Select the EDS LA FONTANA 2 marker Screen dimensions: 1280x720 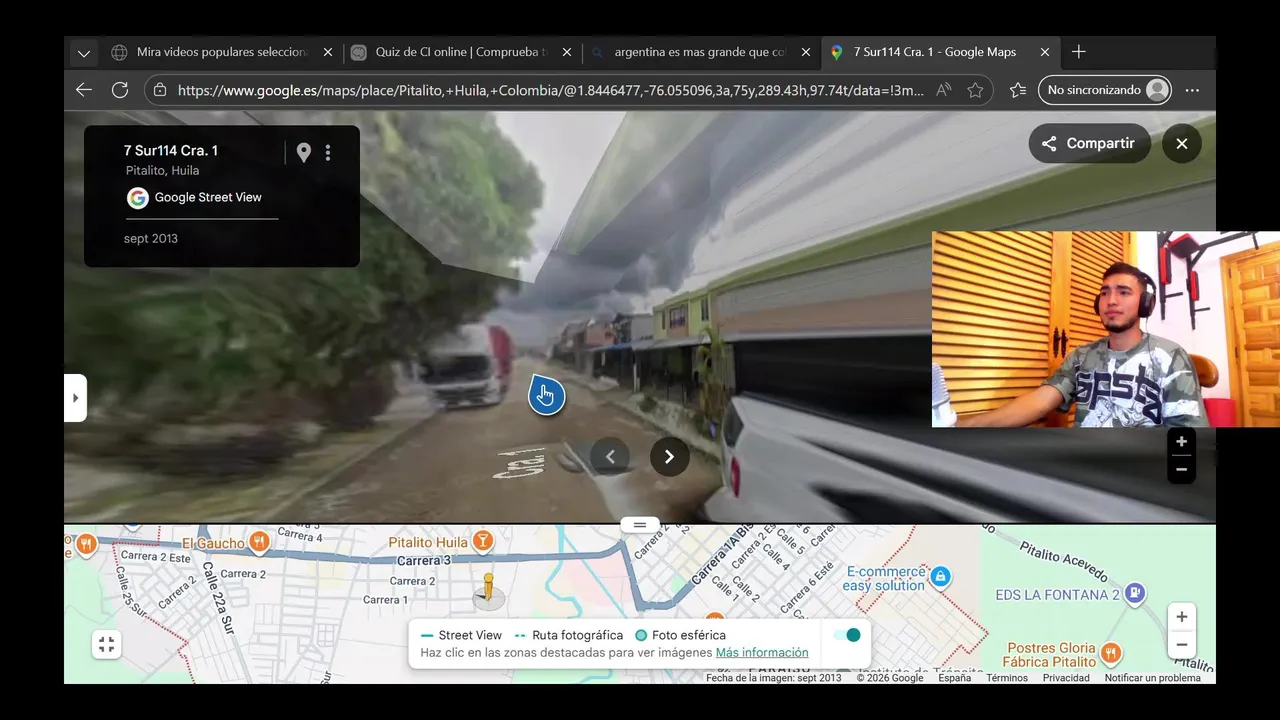click(1134, 594)
